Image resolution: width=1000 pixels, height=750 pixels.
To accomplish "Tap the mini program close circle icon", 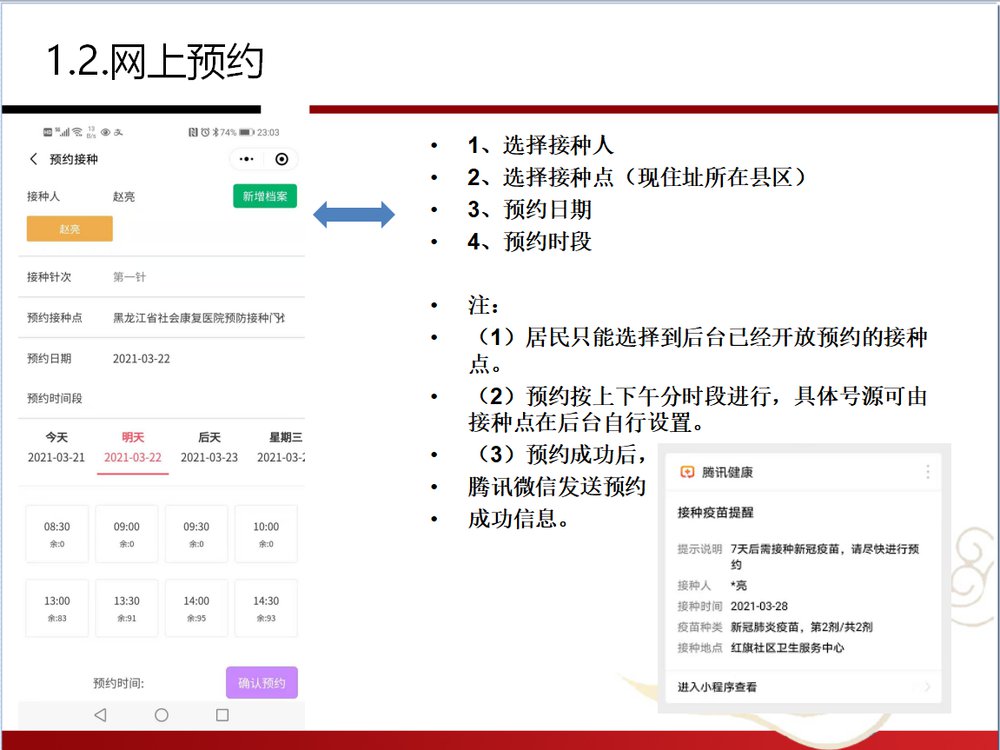I will pyautogui.click(x=282, y=159).
